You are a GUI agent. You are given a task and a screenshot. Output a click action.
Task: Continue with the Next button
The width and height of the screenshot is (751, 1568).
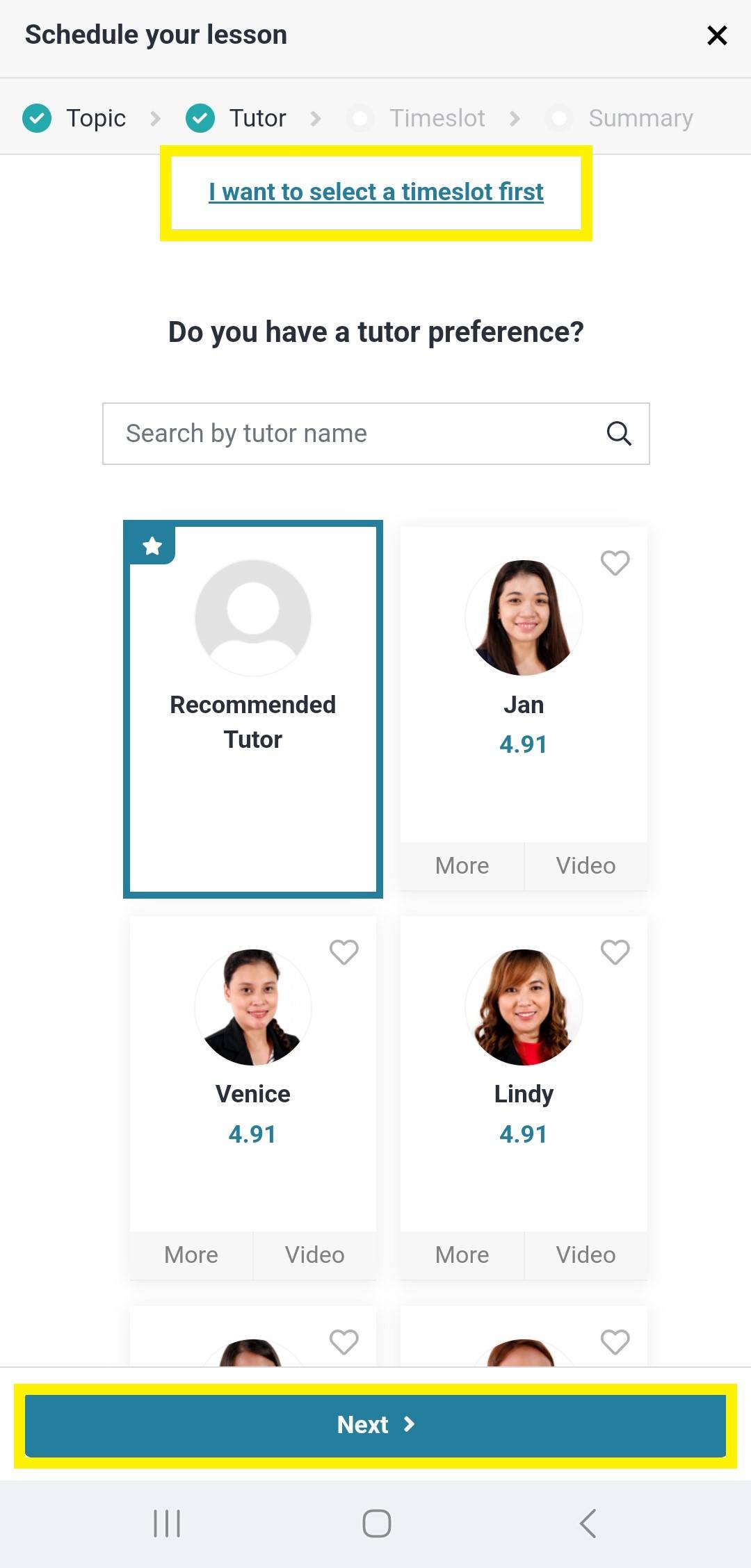tap(375, 1425)
